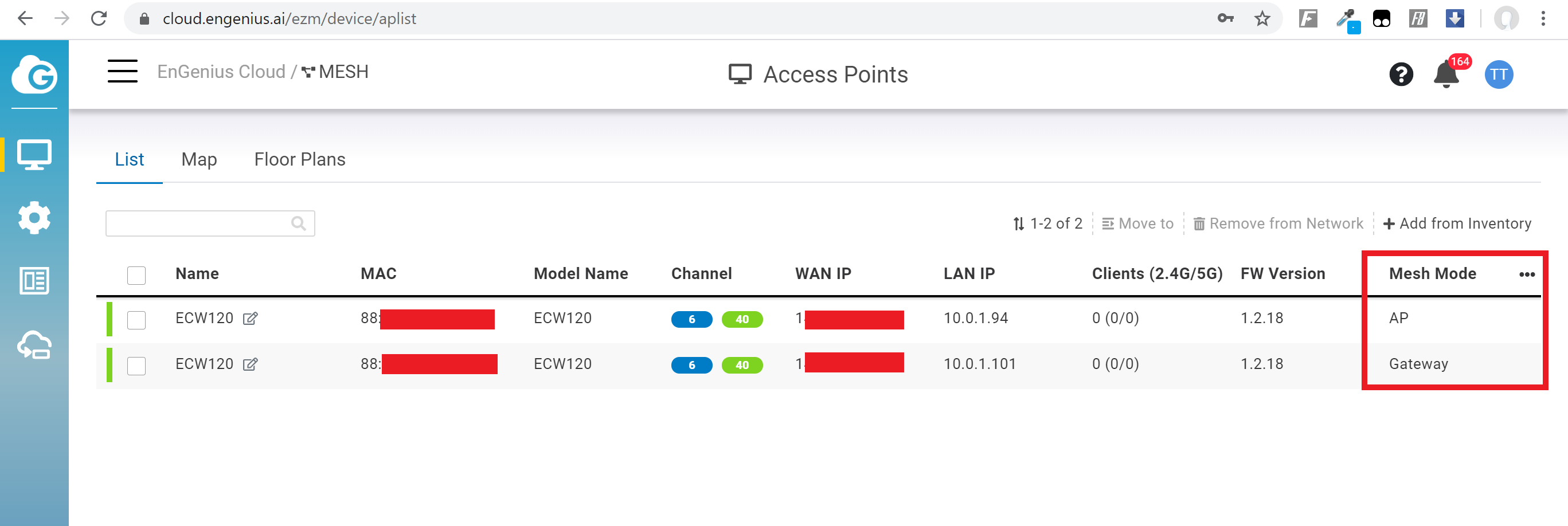Click channel 6 badge in 10.0.1.101 row
1568x526 pixels.
tap(691, 365)
